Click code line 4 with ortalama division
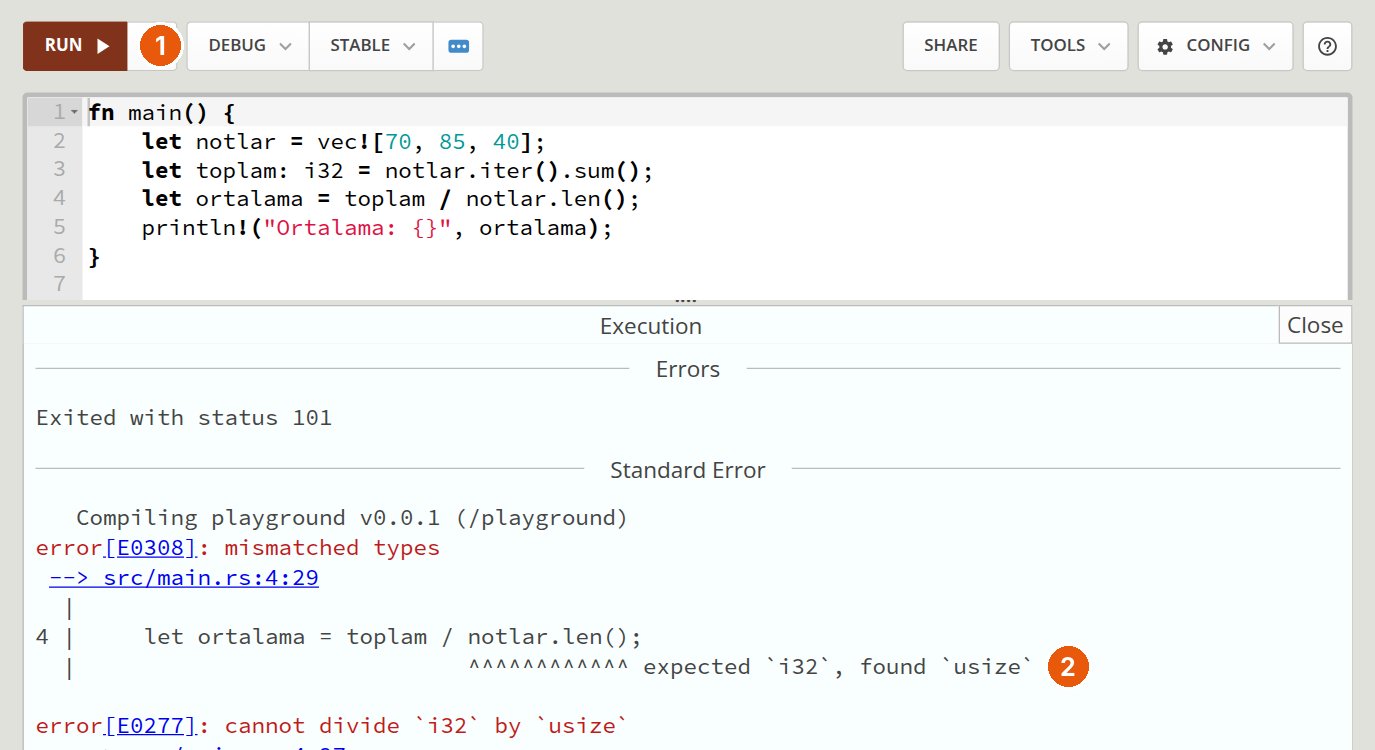The width and height of the screenshot is (1375, 750). pyautogui.click(x=390, y=199)
